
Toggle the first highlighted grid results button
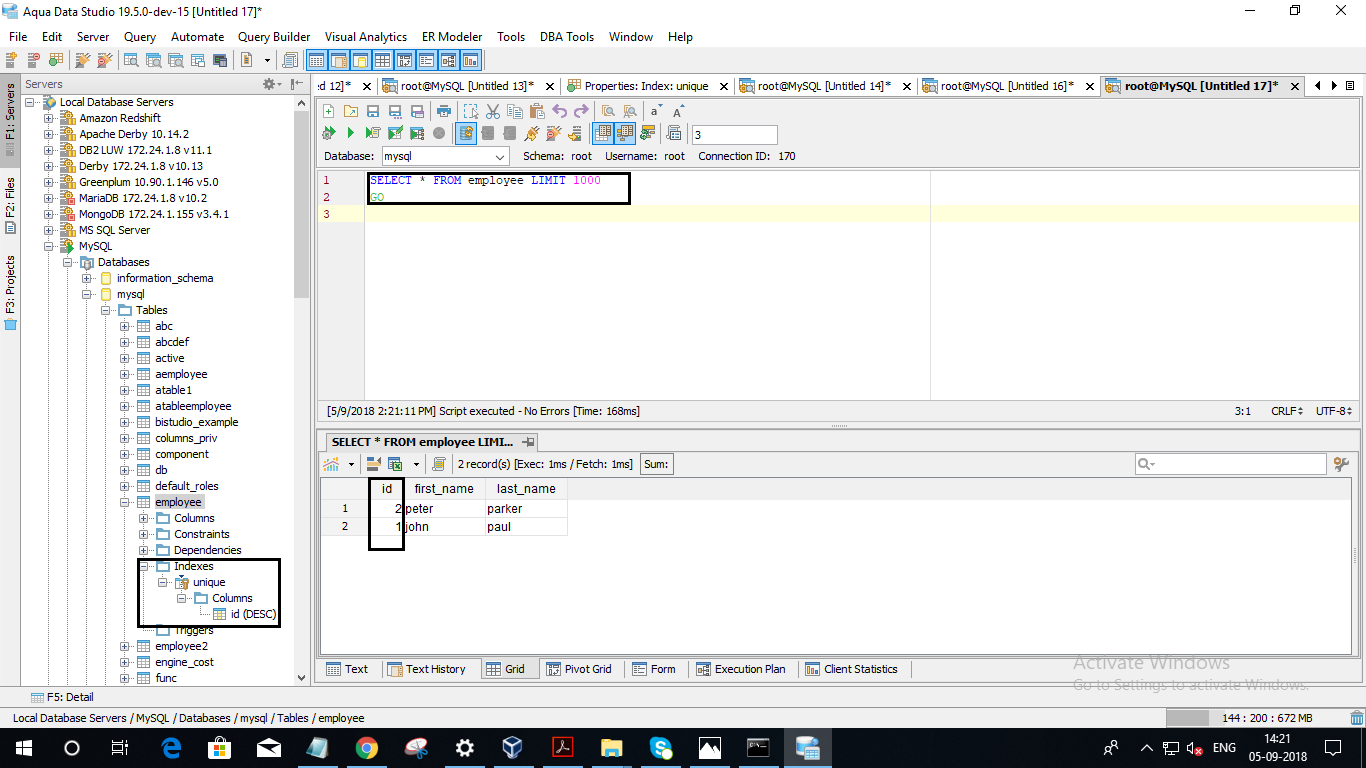pos(603,133)
